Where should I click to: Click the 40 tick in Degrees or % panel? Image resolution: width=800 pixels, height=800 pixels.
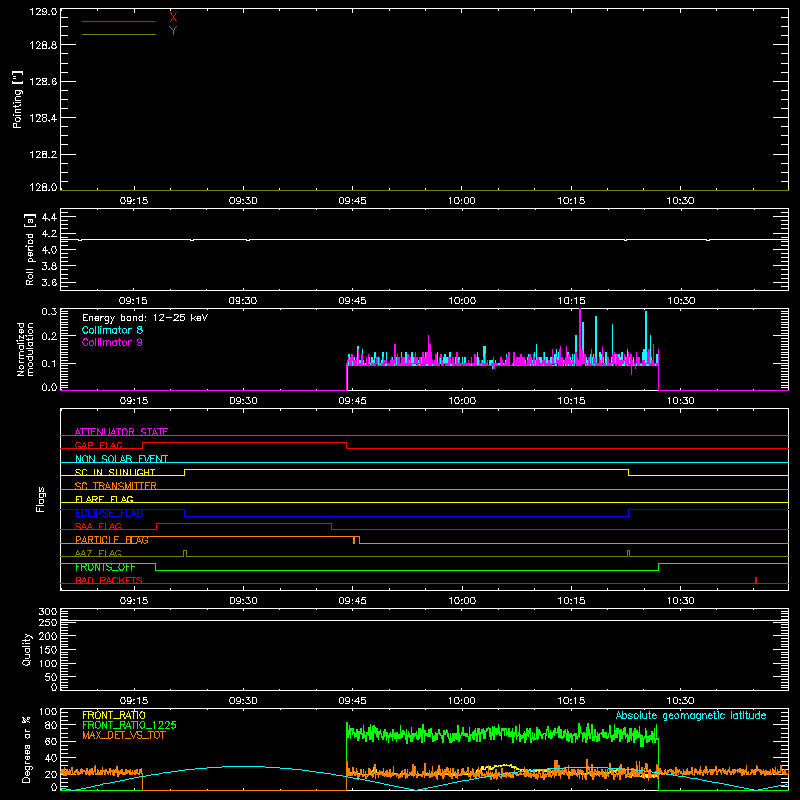click(51, 758)
